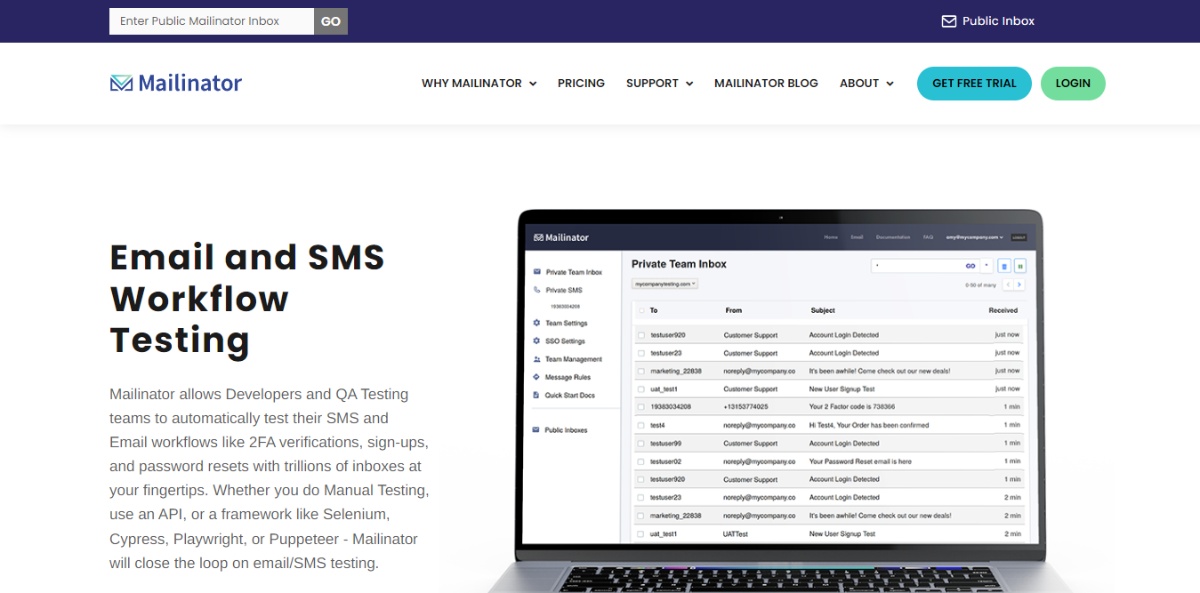This screenshot has width=1200, height=593.
Task: Tick the checkbox for the 19383034208 message row
Action: (641, 407)
